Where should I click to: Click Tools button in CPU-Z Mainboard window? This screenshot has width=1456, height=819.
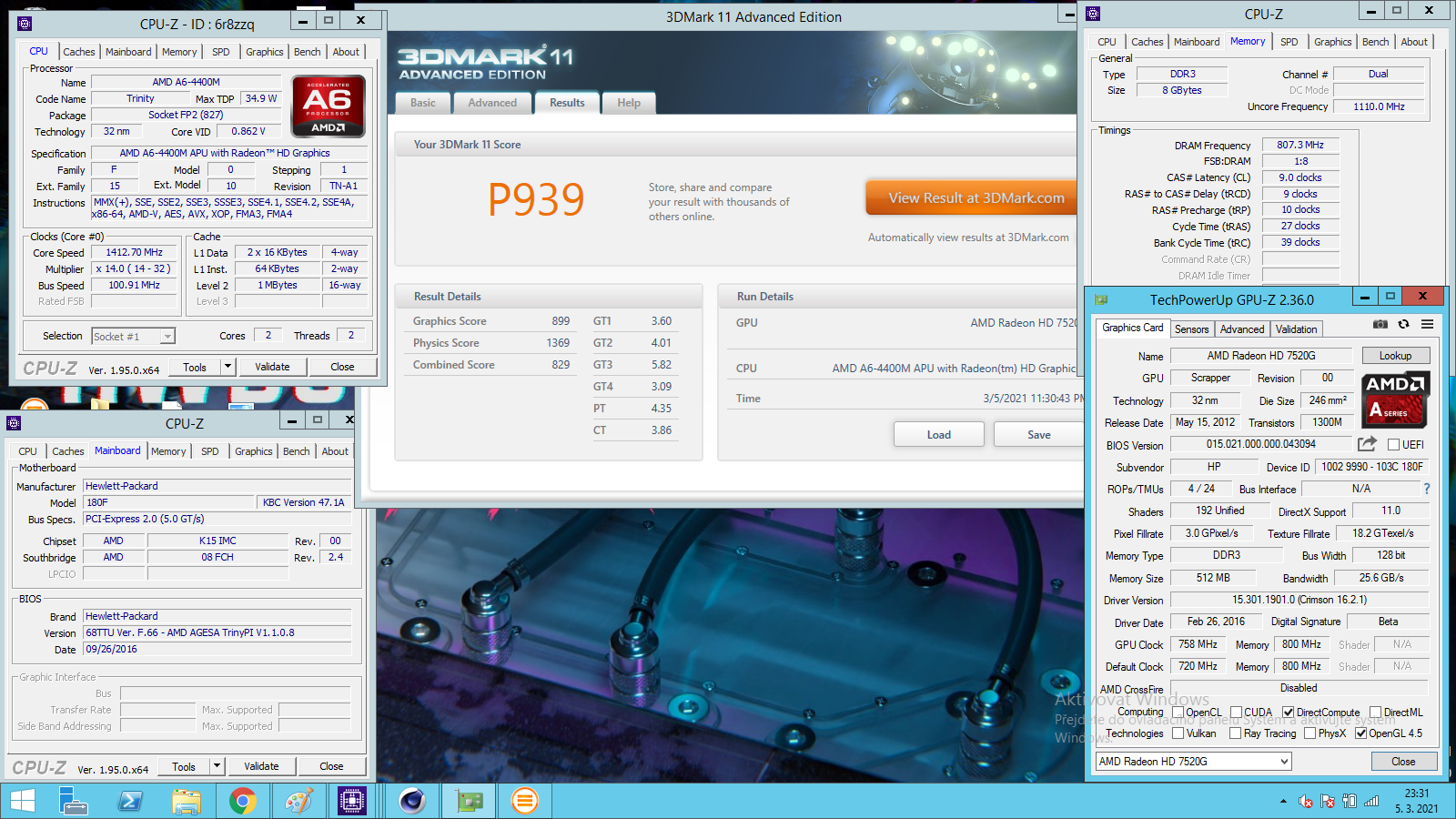point(184,766)
